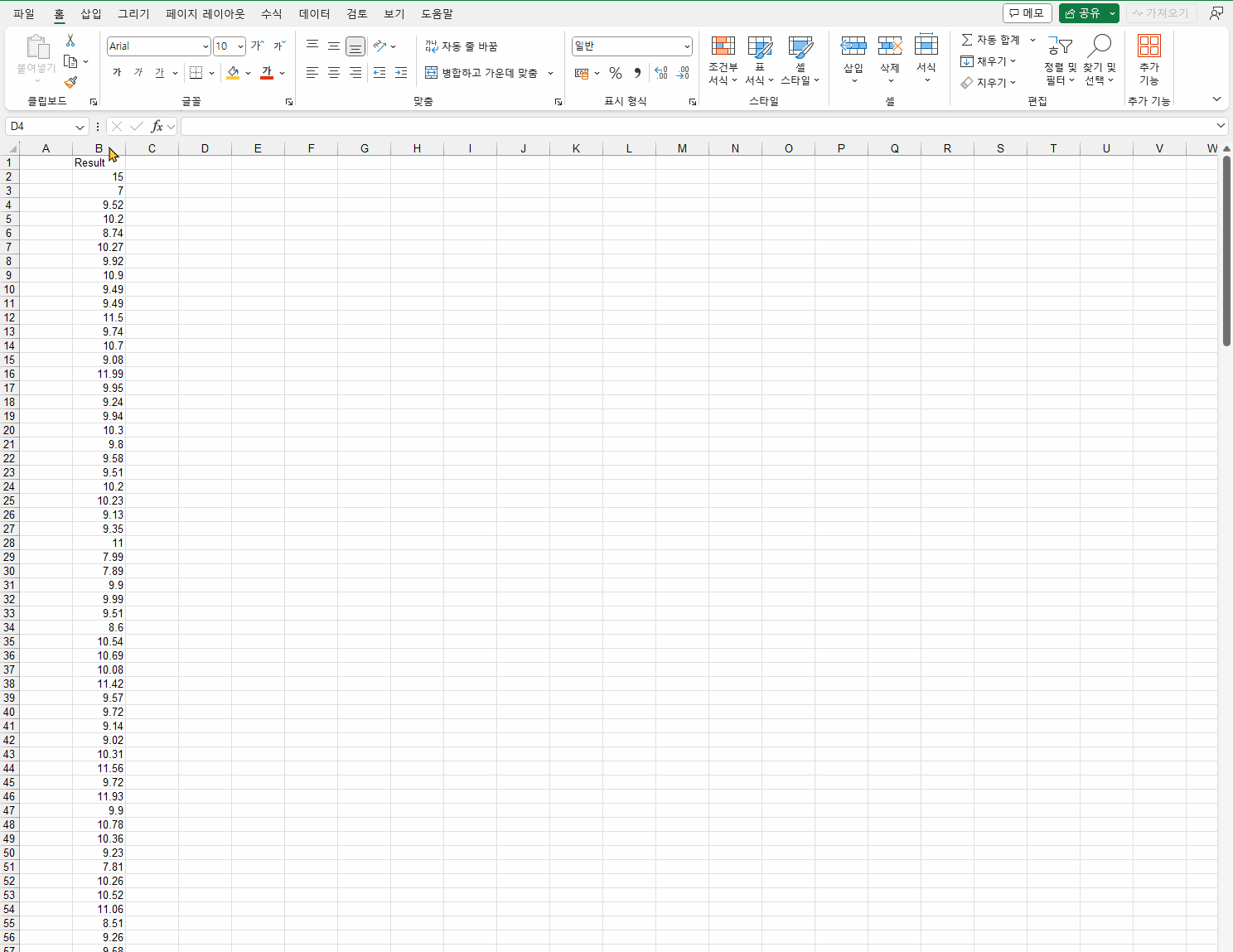The width and height of the screenshot is (1233, 952).
Task: Toggle italic formatting
Action: 138,73
